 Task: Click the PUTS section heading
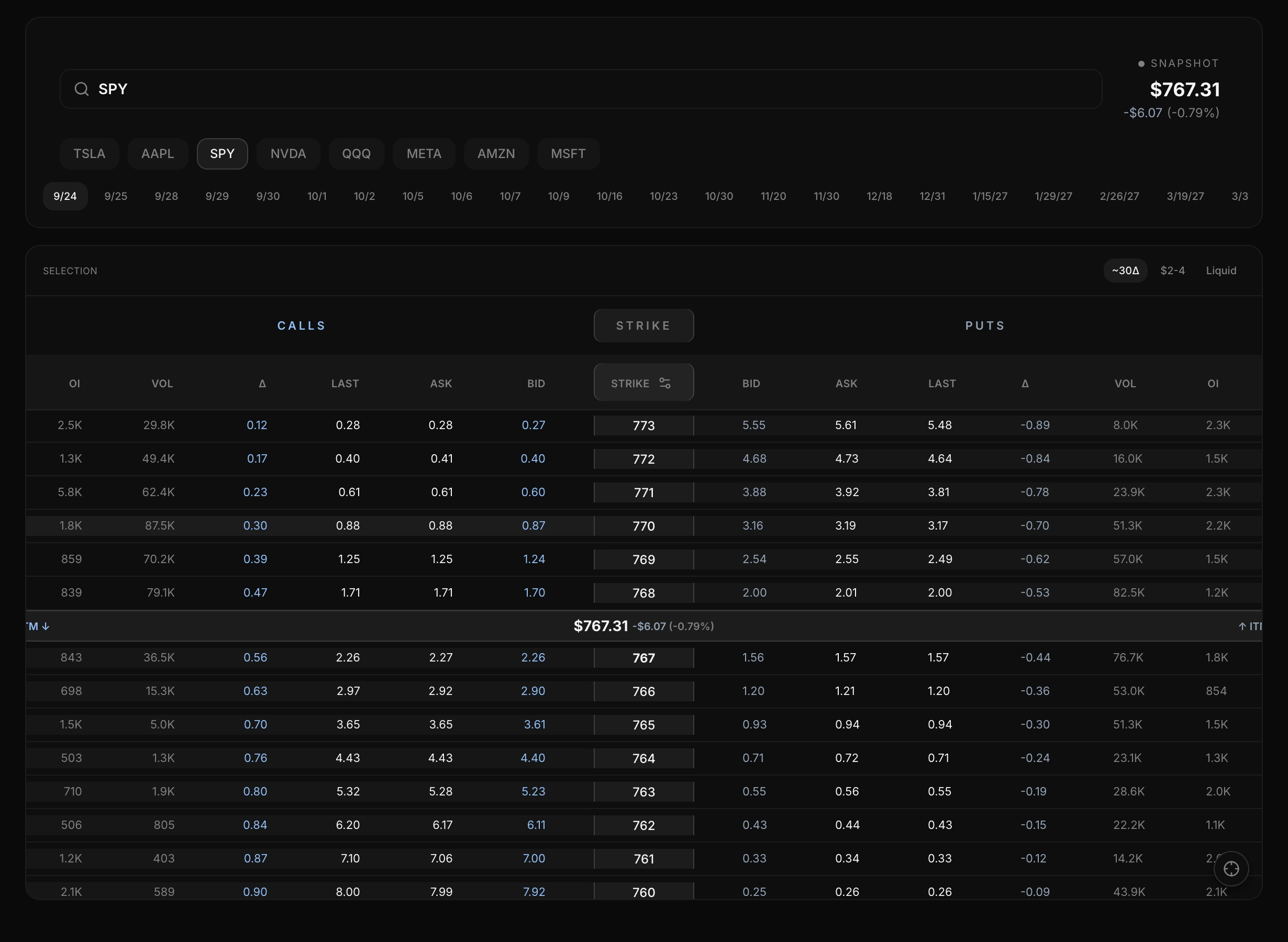coord(985,326)
